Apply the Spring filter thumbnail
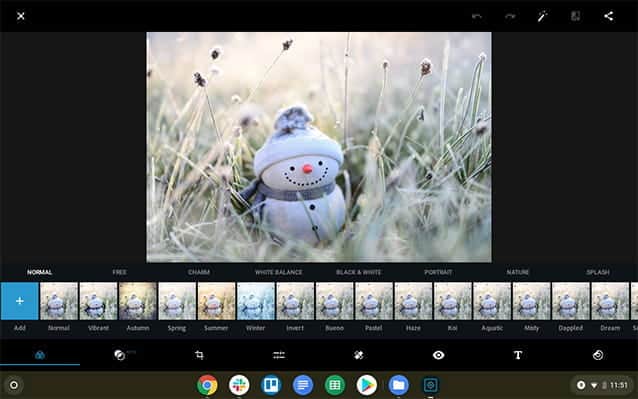The height and width of the screenshot is (399, 638). (177, 301)
